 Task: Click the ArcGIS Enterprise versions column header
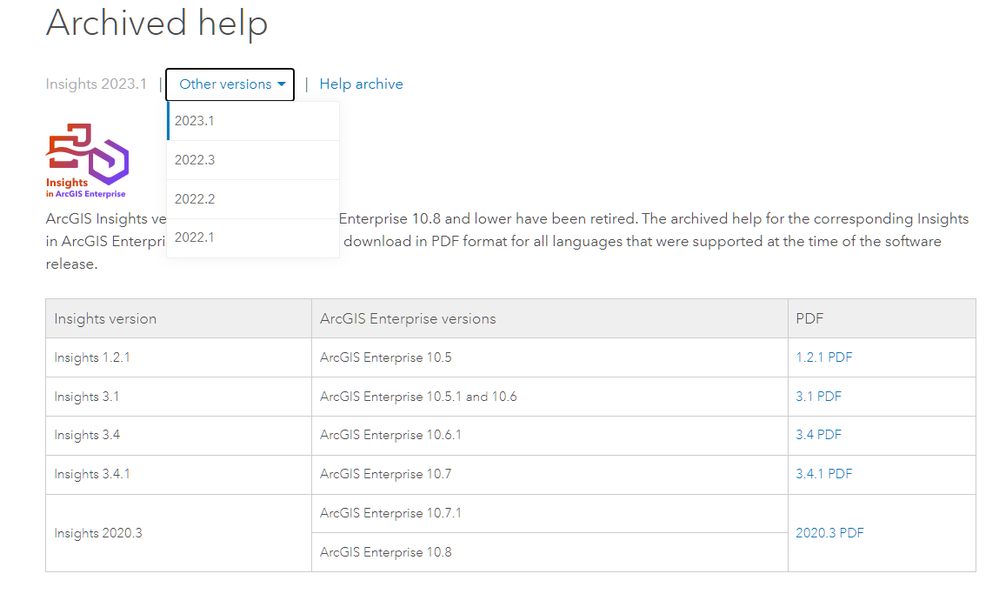coord(408,319)
